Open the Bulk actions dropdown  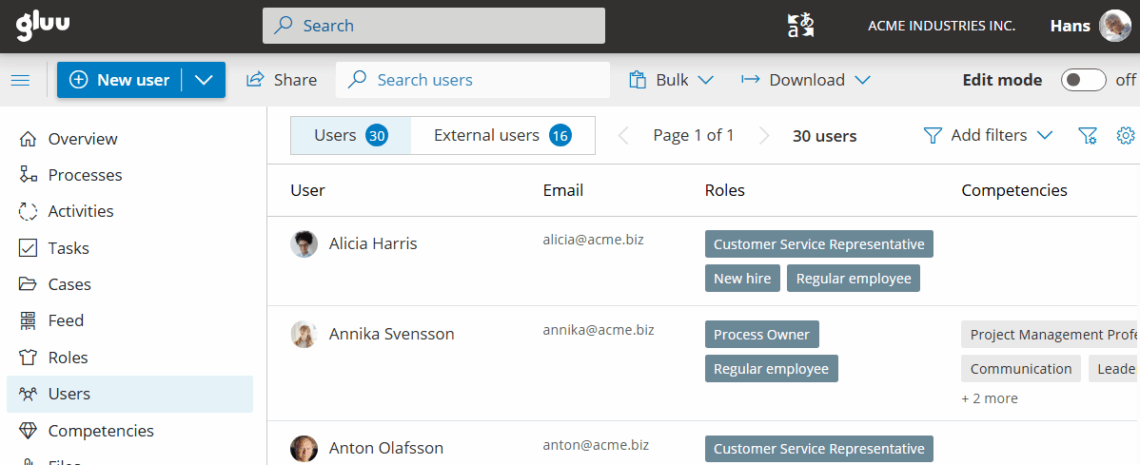(671, 80)
